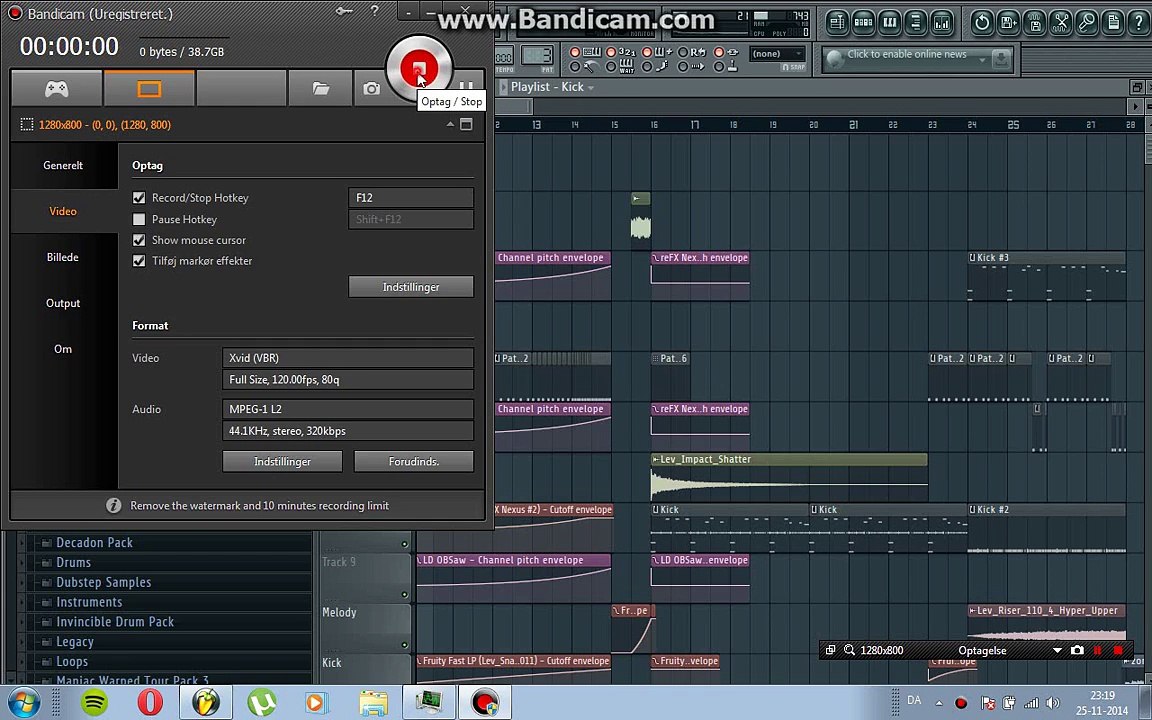This screenshot has width=1152, height=720.
Task: Collapse the Bandicam target area bar arrow
Action: click(450, 124)
